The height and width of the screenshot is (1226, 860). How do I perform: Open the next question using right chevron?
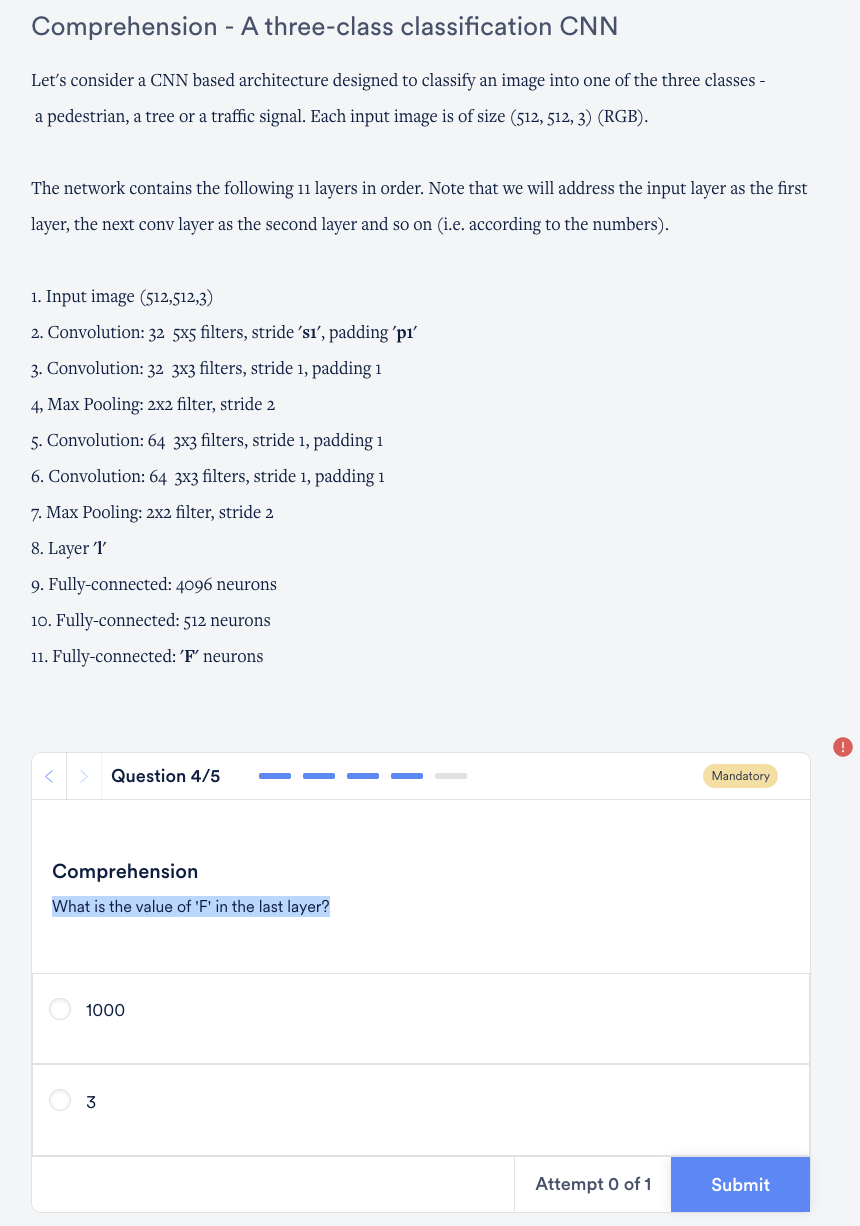[x=84, y=776]
